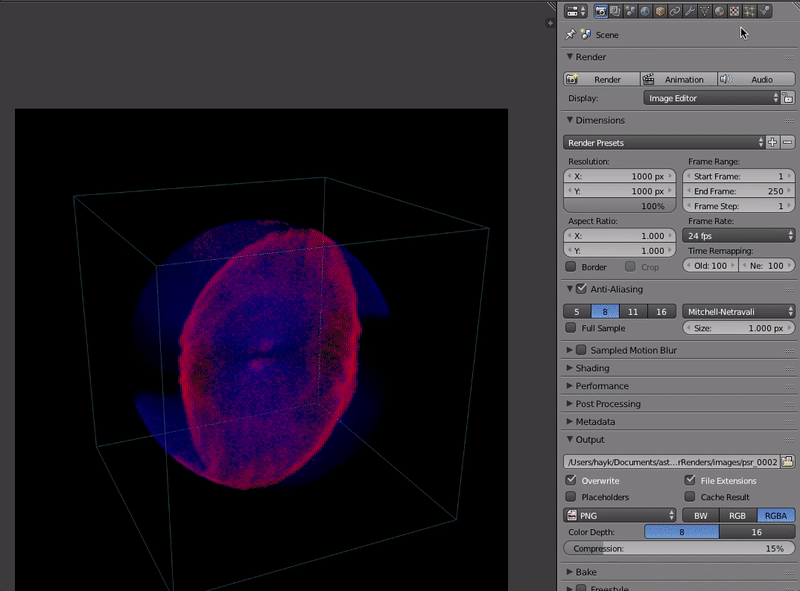Open the Display Image Editor dropdown
The height and width of the screenshot is (591, 800).
712,98
